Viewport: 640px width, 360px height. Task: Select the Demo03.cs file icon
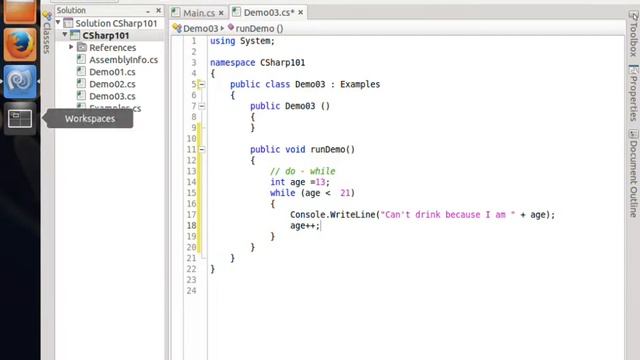81,96
